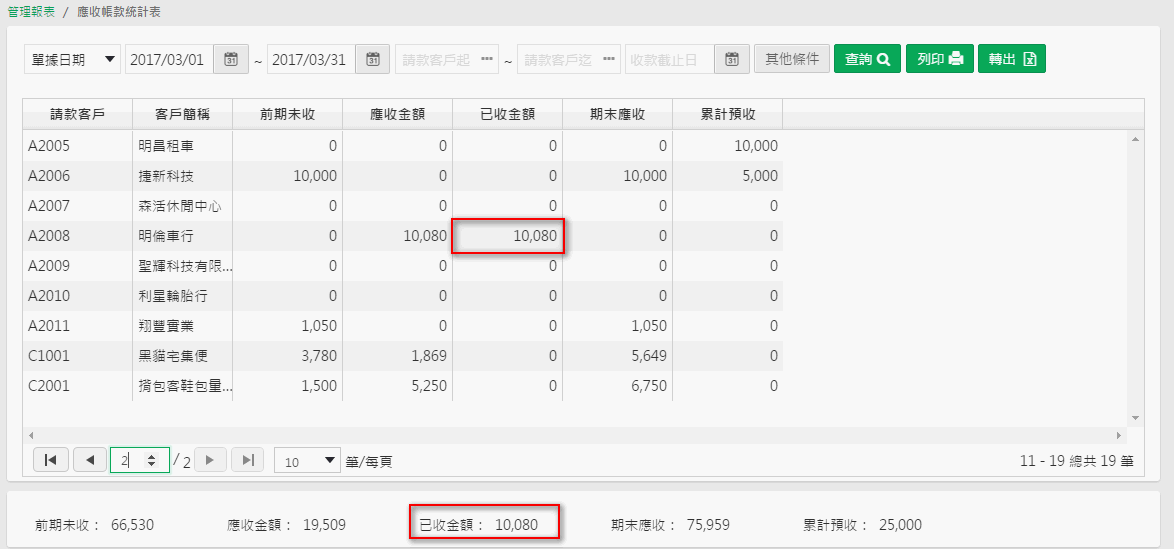Go to the next page

click(210, 460)
